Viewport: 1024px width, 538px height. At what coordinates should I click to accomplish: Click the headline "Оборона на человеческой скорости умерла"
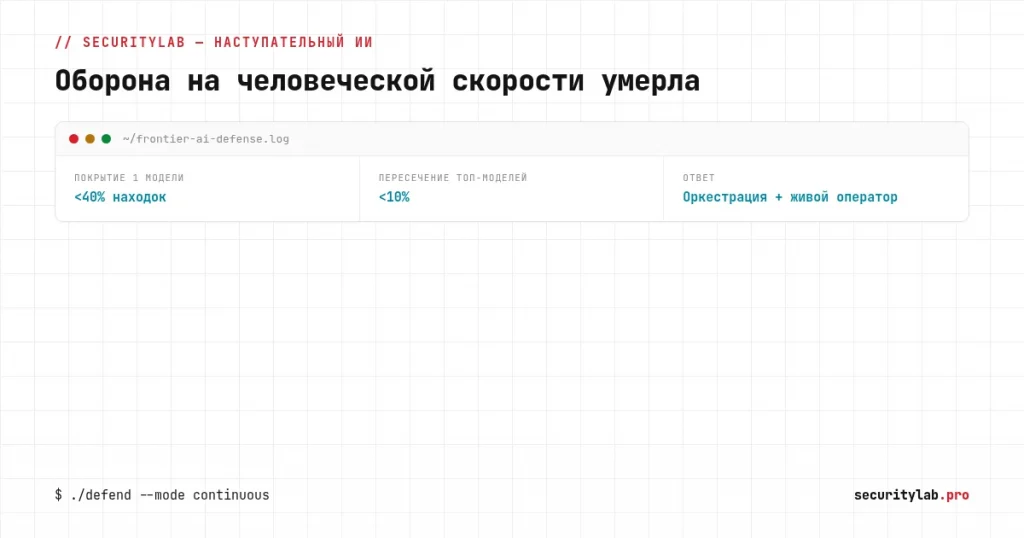pos(377,81)
